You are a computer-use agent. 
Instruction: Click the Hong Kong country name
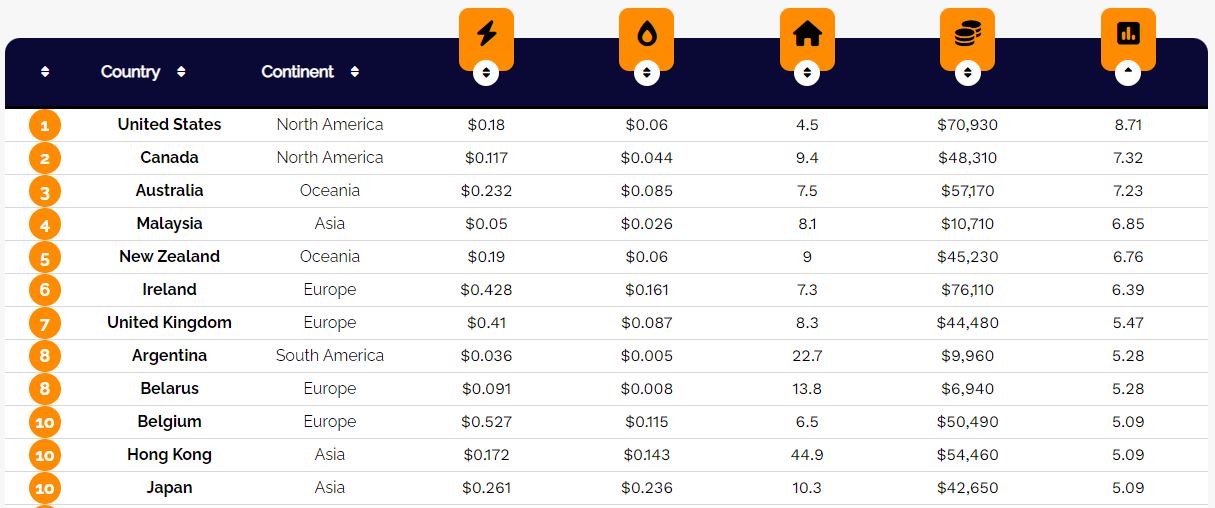coord(169,455)
